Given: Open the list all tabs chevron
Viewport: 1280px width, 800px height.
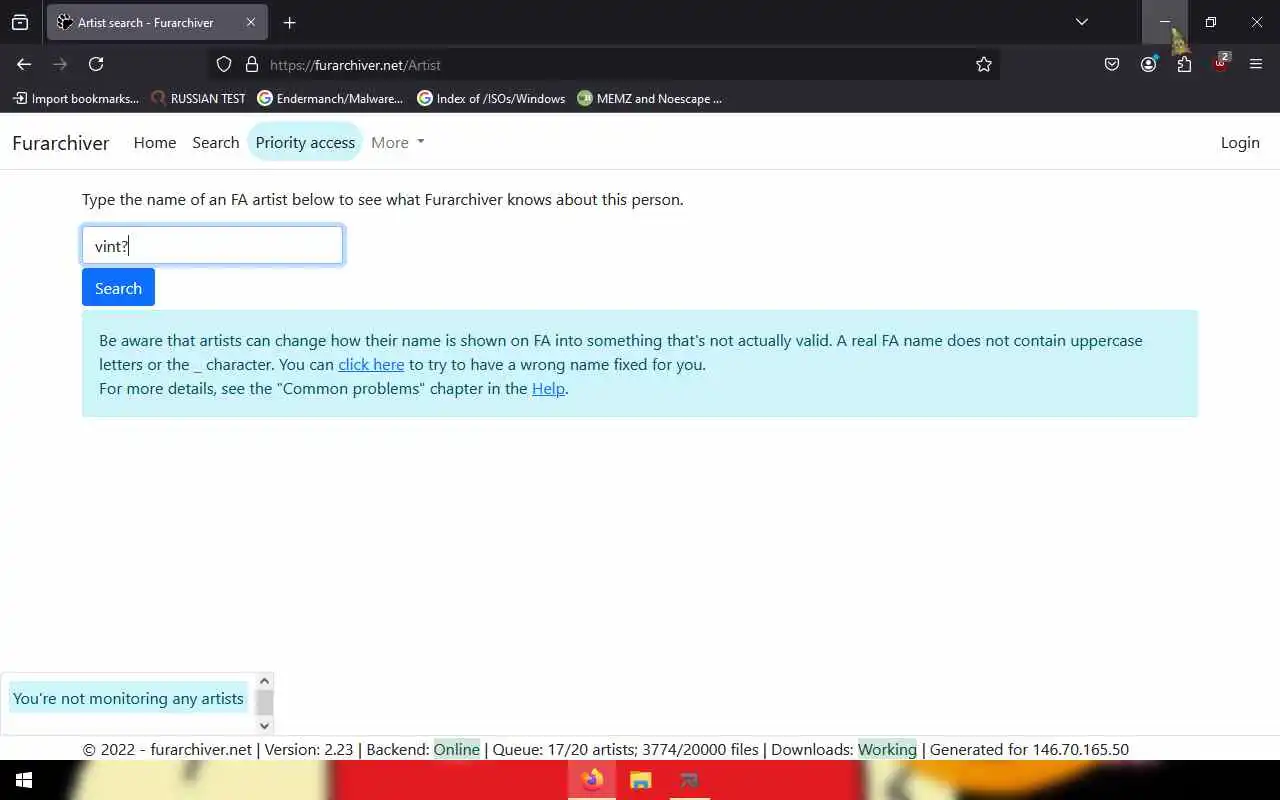Looking at the screenshot, I should (1081, 22).
